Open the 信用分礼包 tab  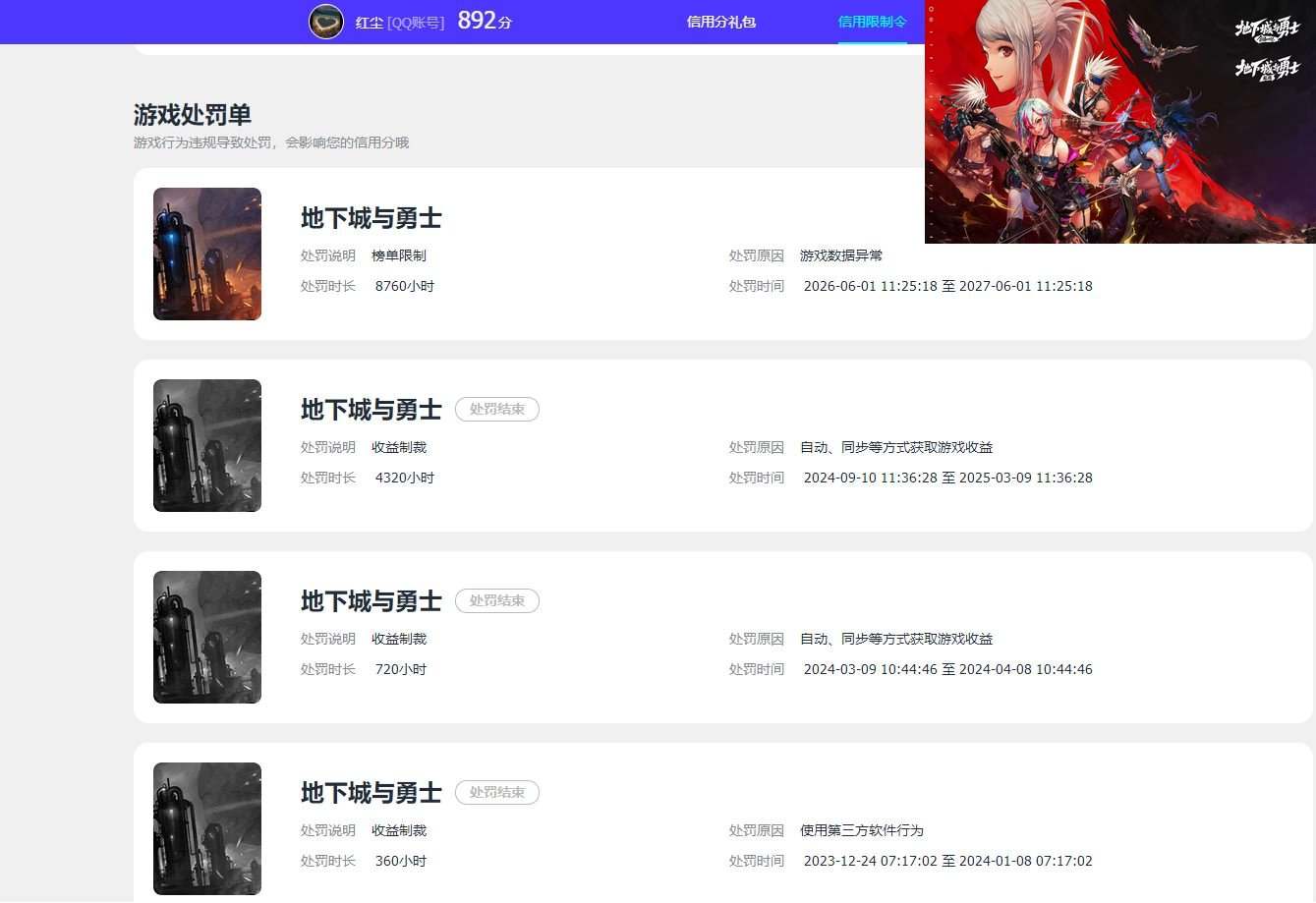pos(720,22)
